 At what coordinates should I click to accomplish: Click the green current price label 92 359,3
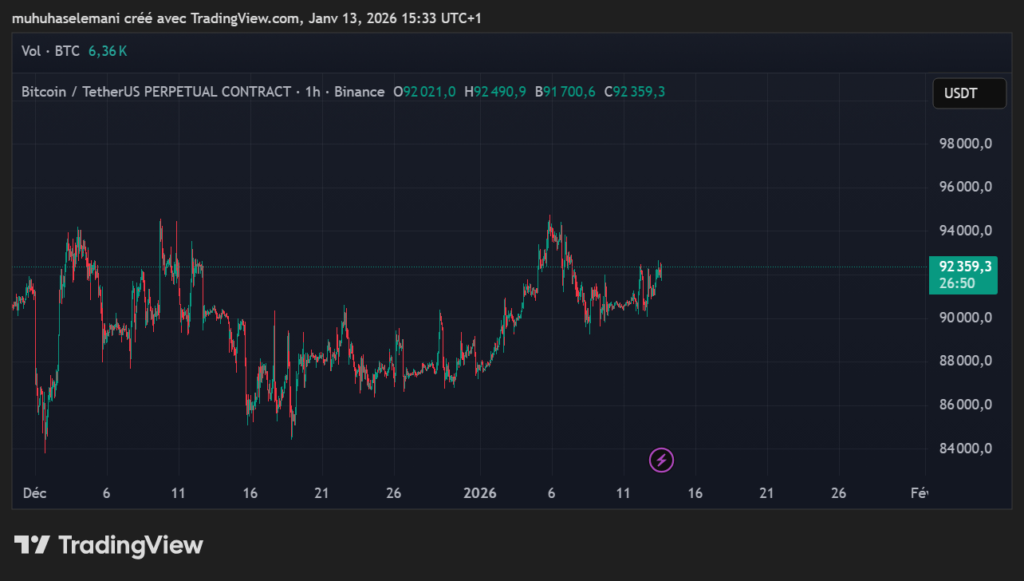pyautogui.click(x=963, y=266)
